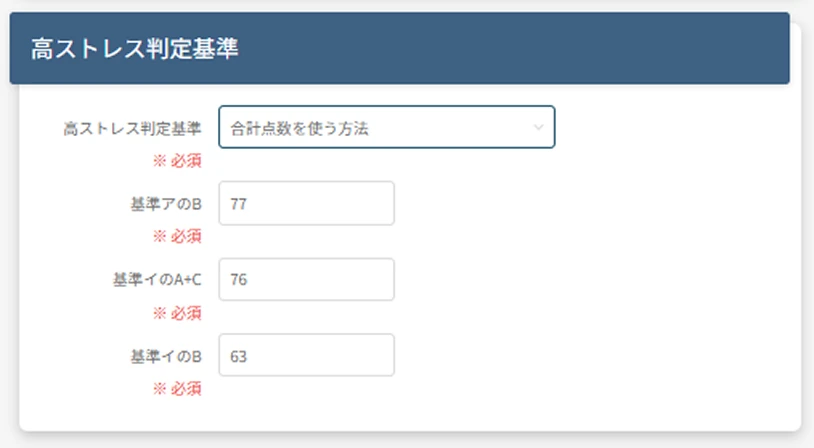This screenshot has height=448, width=814.
Task: Open the 高ストレス判定基準 method dropdown
Action: pos(387,127)
